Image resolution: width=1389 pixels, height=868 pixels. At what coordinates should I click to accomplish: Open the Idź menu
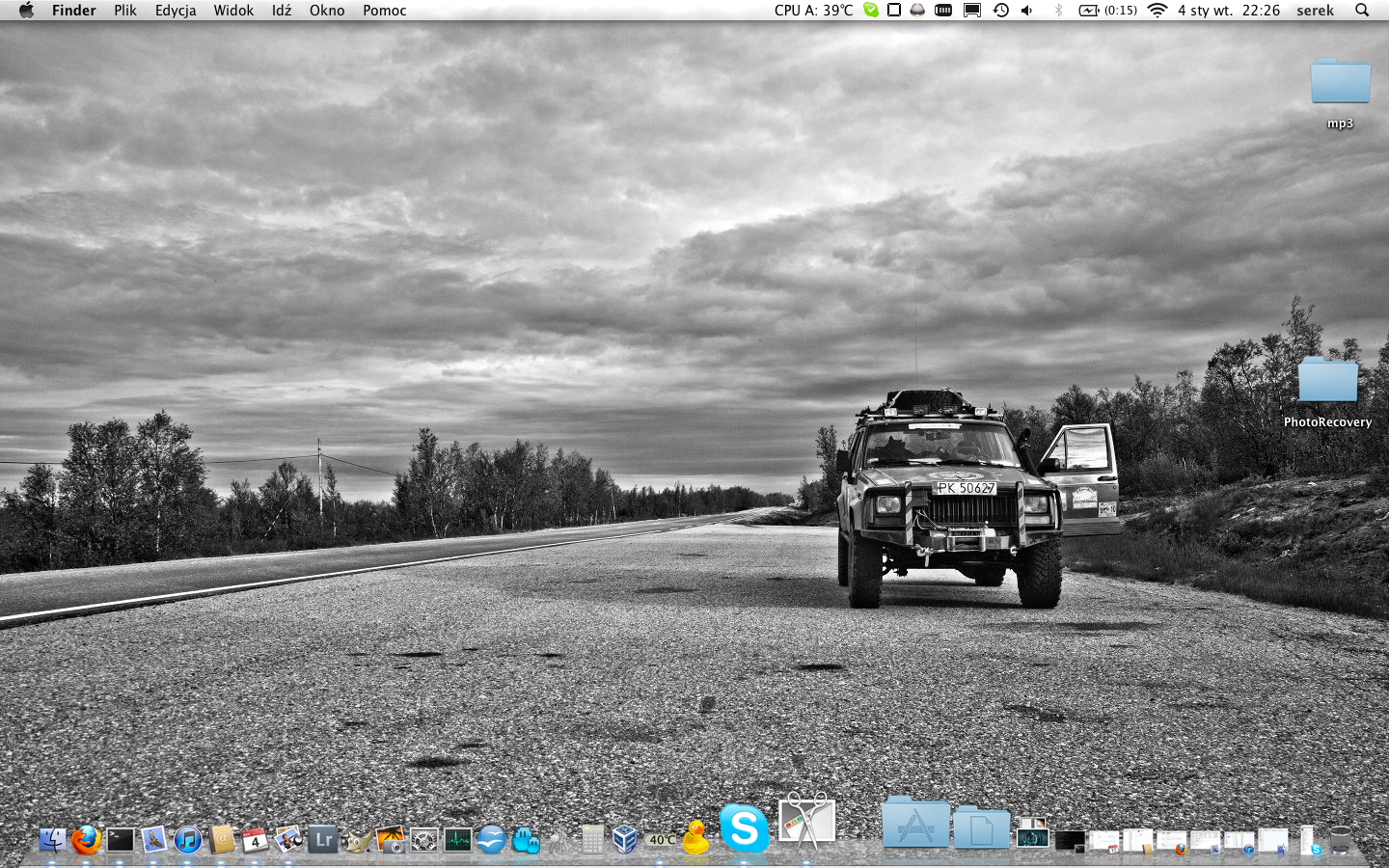282,10
